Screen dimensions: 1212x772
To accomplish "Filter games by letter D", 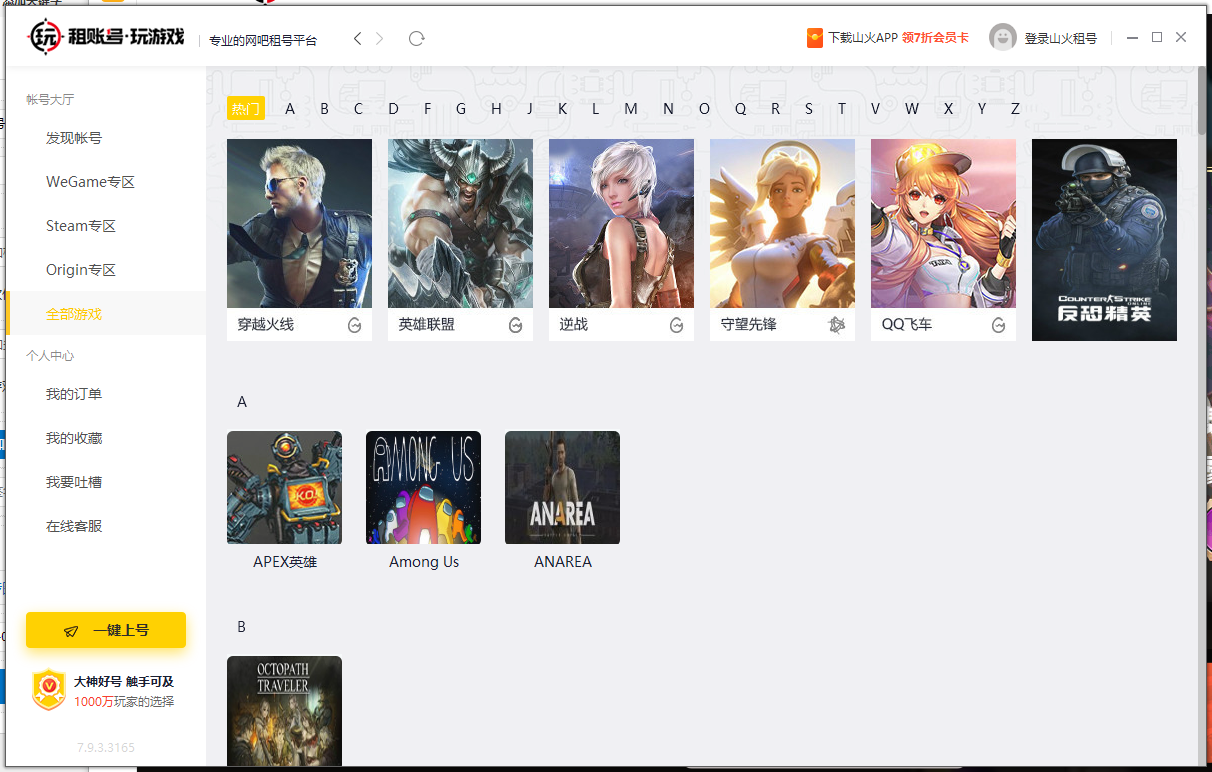I will pos(393,109).
